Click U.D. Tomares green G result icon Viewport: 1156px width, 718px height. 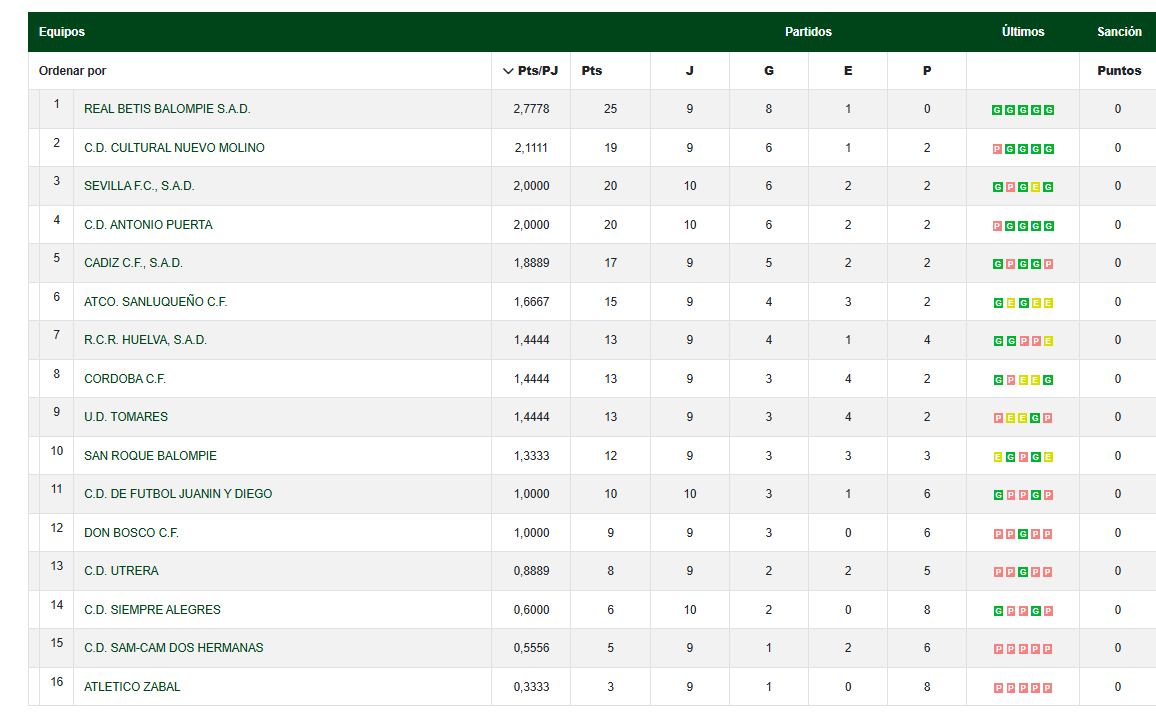coord(1036,418)
